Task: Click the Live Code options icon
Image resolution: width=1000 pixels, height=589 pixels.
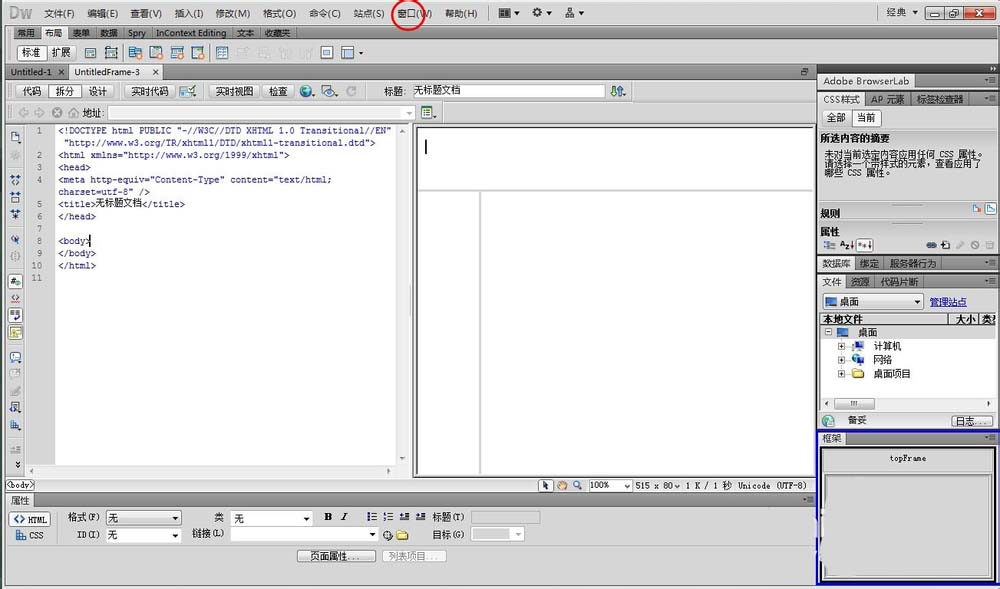Action: coord(188,91)
